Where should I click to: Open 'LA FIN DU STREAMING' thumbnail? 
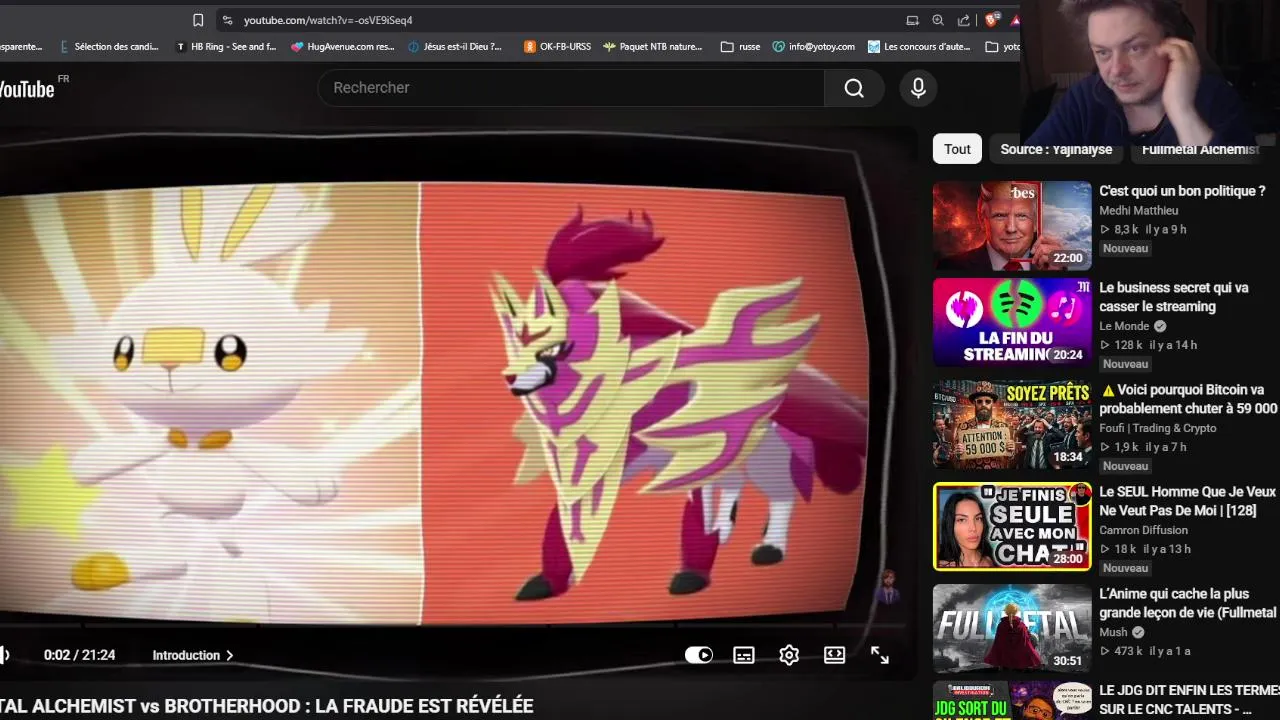(1012, 322)
